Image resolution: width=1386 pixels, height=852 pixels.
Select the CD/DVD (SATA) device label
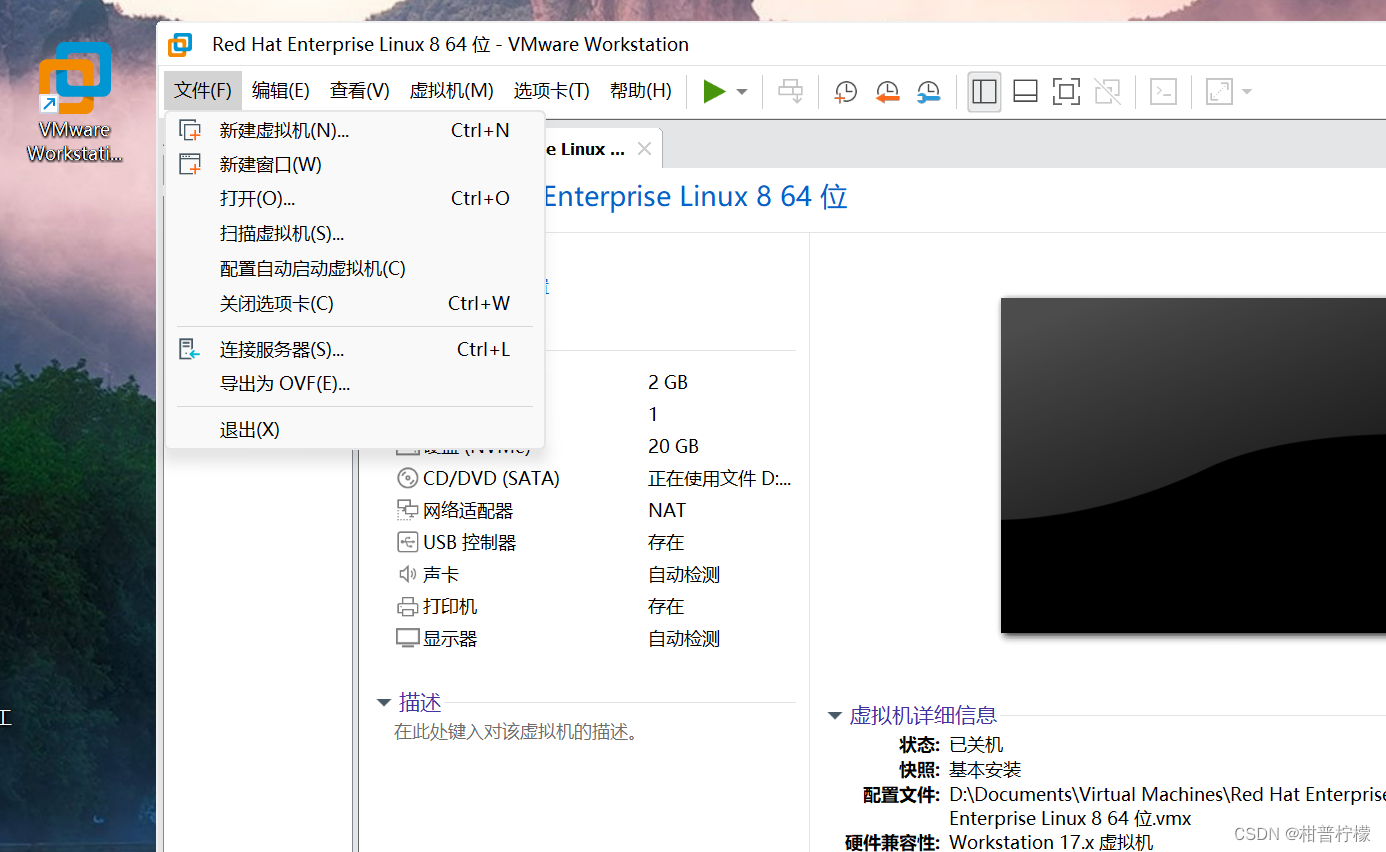pyautogui.click(x=491, y=478)
